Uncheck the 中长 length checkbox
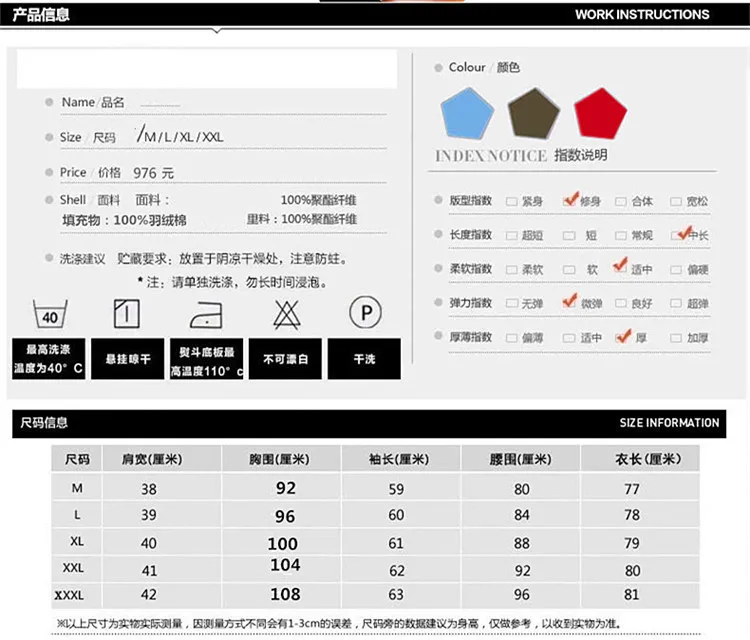The width and height of the screenshot is (750, 640). [681, 234]
